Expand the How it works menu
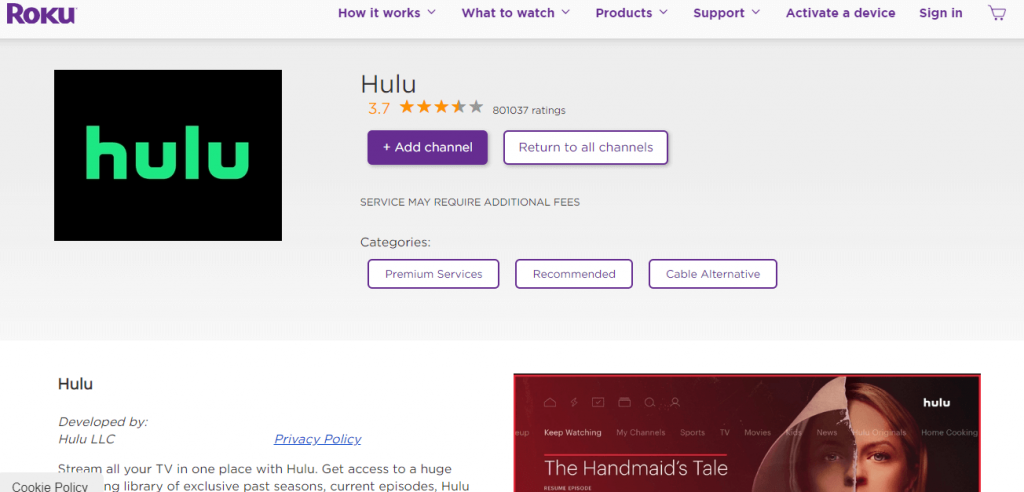The height and width of the screenshot is (492, 1024). pyautogui.click(x=387, y=13)
